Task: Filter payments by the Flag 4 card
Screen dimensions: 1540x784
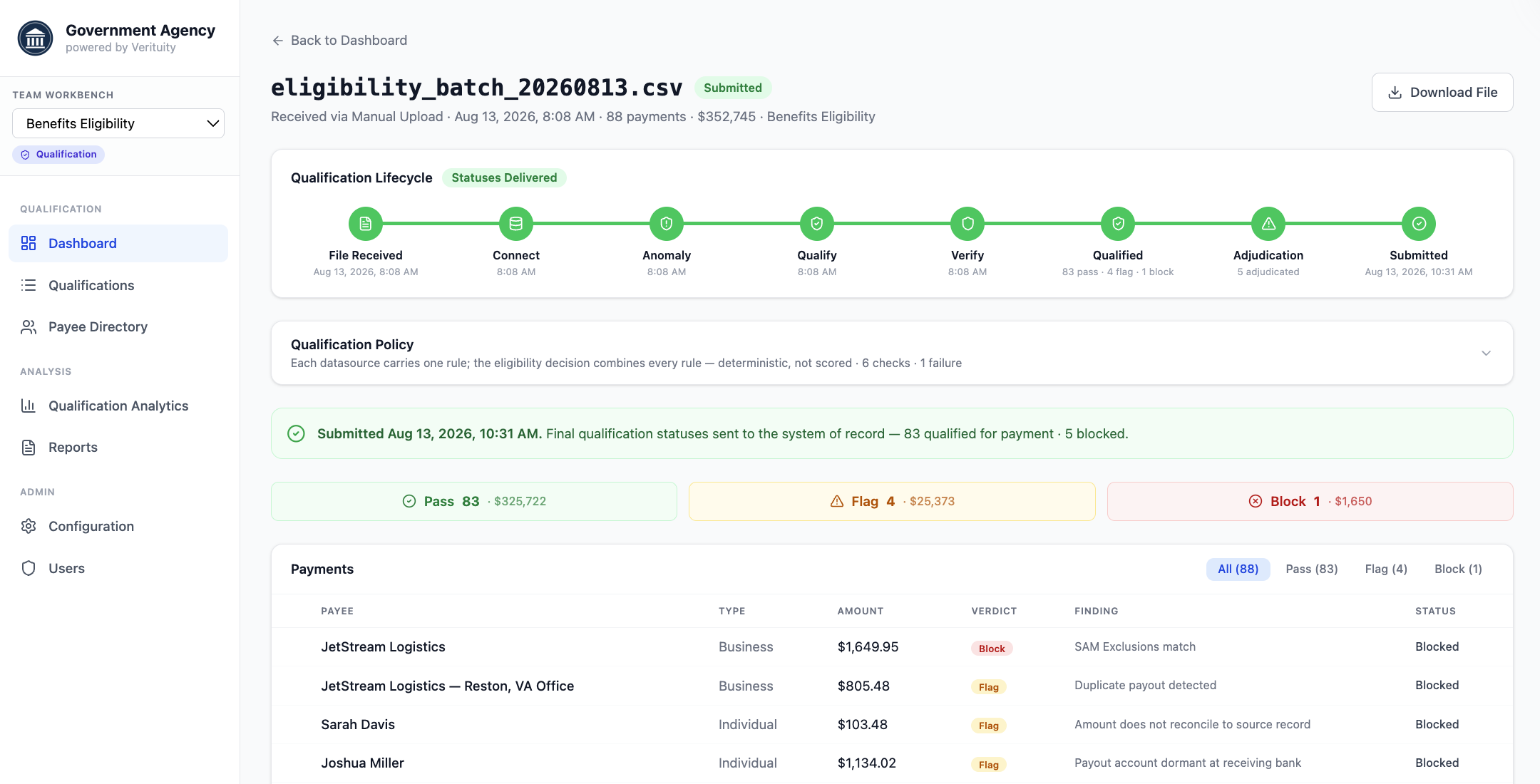Action: (892, 501)
